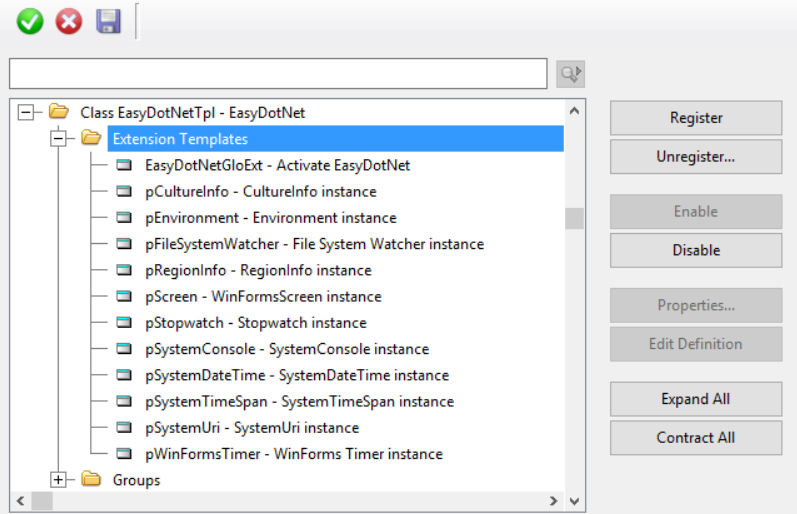Screen dimensions: 797x514
Task: Click the Extension Templates folder icon
Action: point(91,137)
